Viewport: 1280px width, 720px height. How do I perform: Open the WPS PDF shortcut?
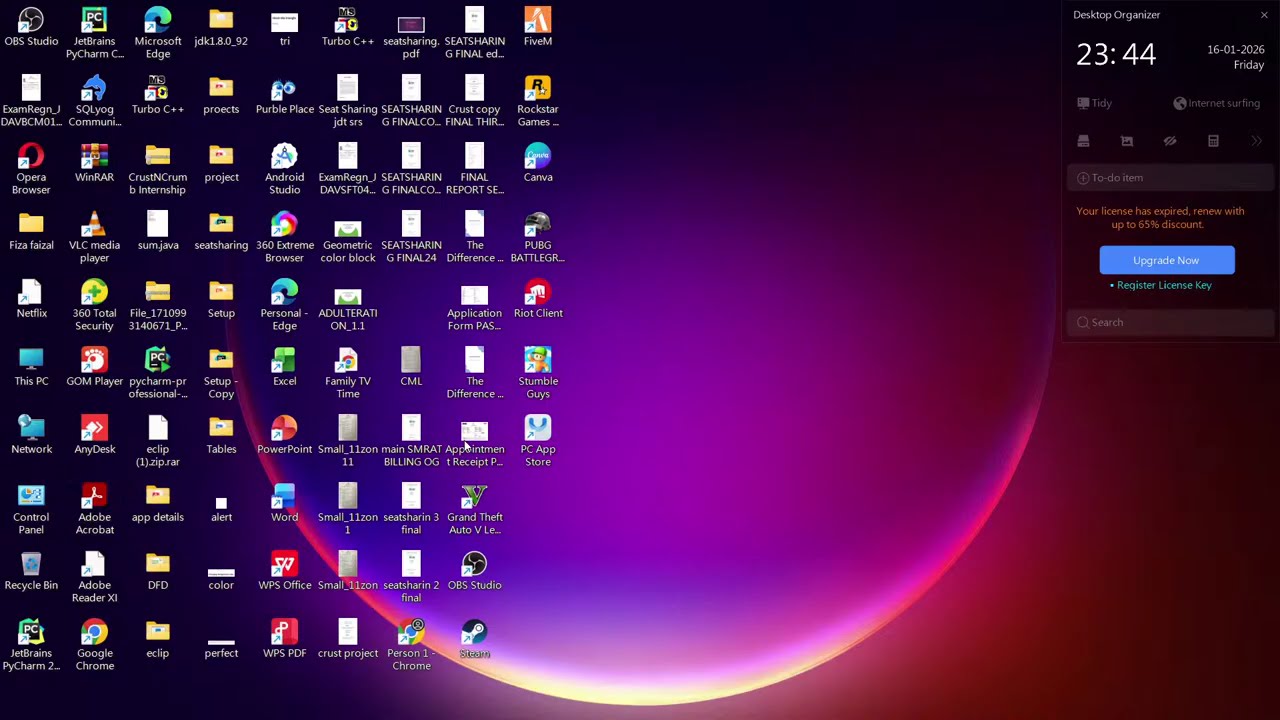pos(284,639)
